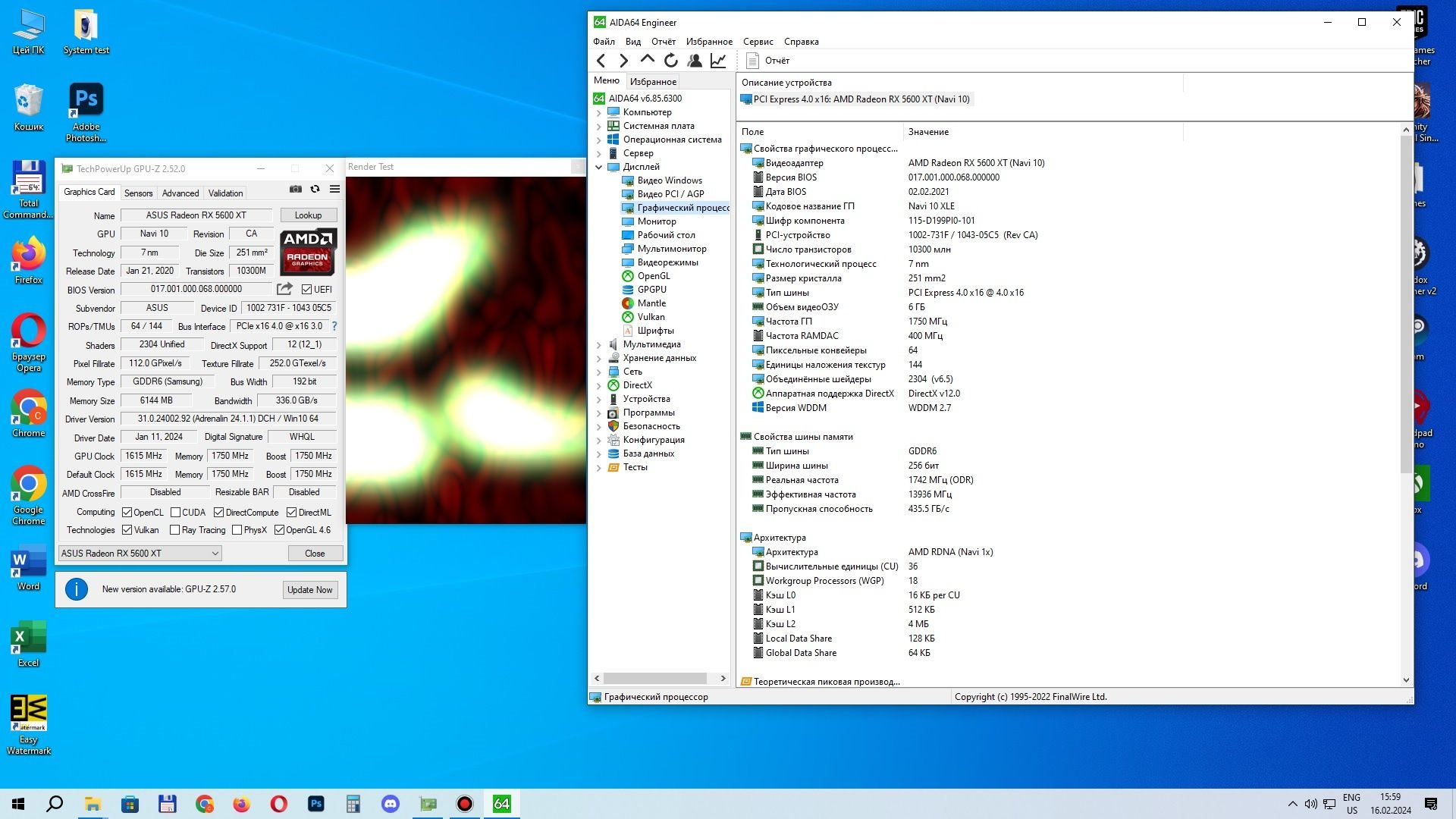Expand Системная плата tree node

tap(598, 126)
